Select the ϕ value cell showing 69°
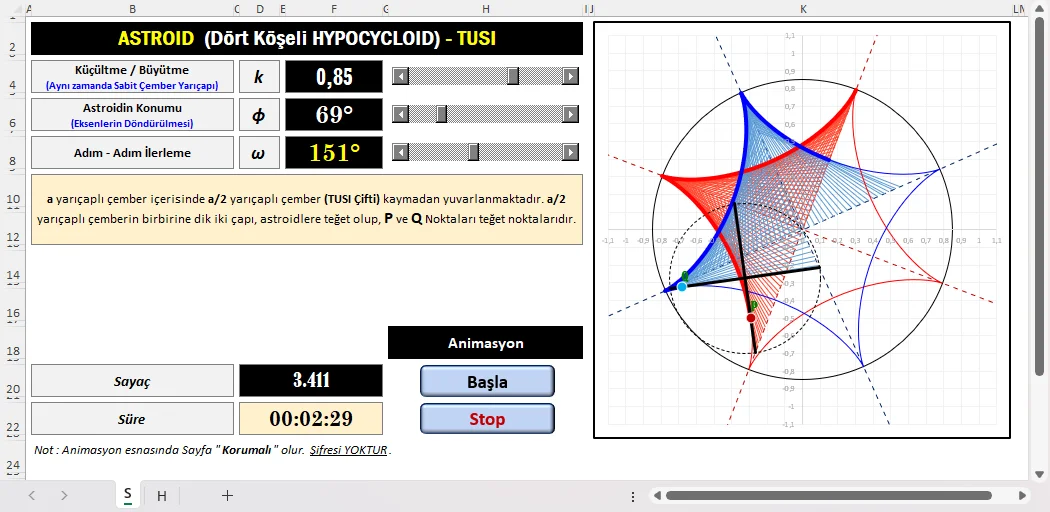Screen dimensions: 1050x512 [x=334, y=114]
